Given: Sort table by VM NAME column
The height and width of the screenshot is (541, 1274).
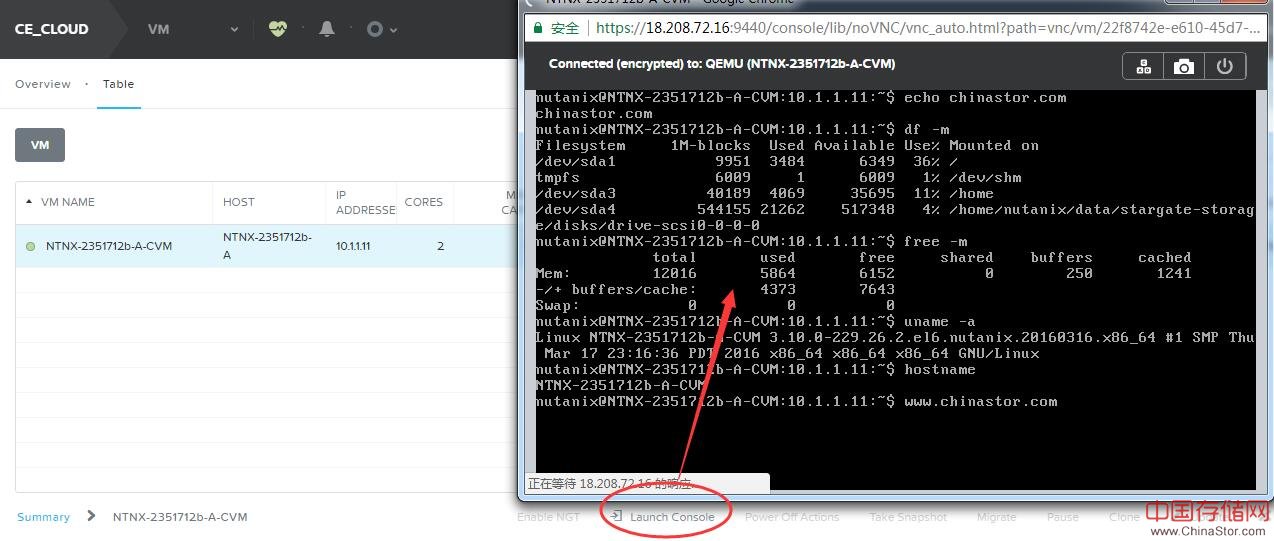Looking at the screenshot, I should tap(68, 202).
